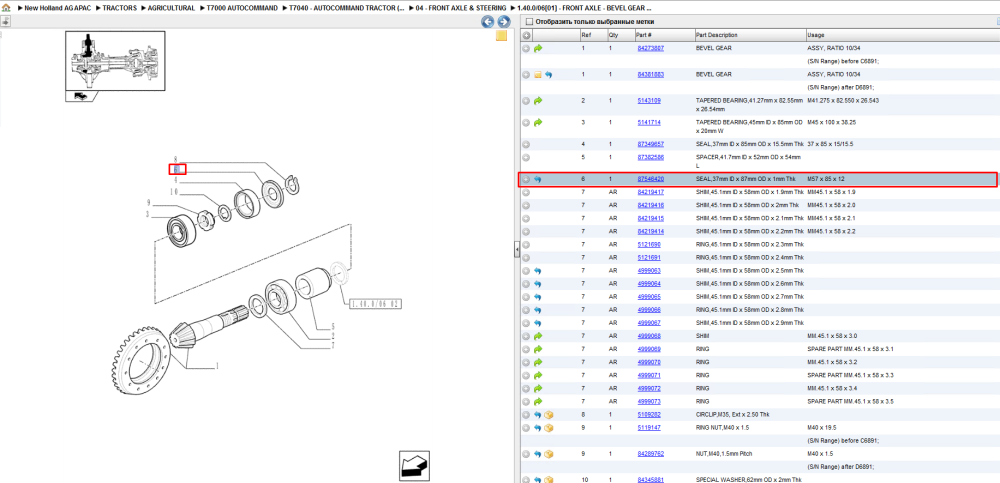The image size is (1000, 483).
Task: Click blue arrow in row 4999063
Action: (x=538, y=271)
